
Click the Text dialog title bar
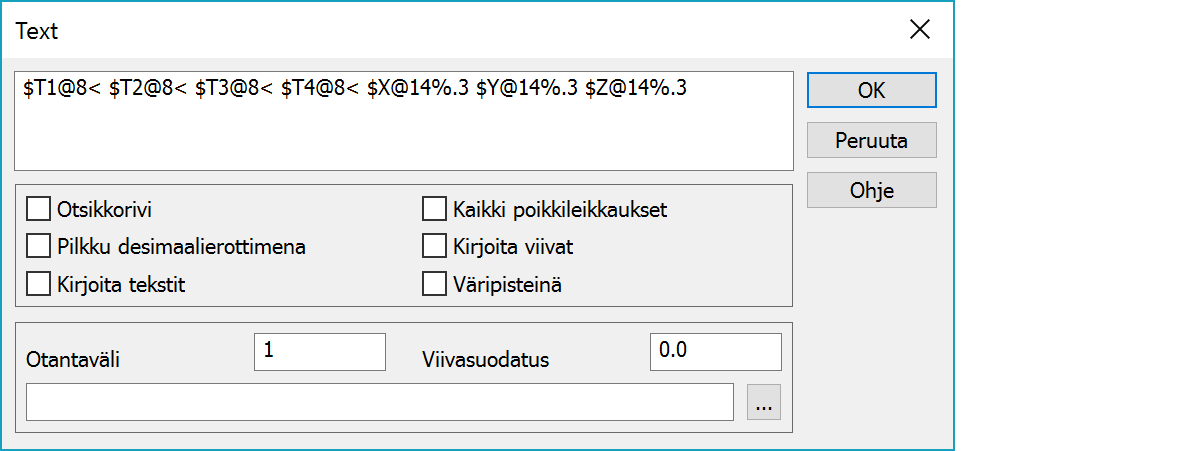[400, 30]
